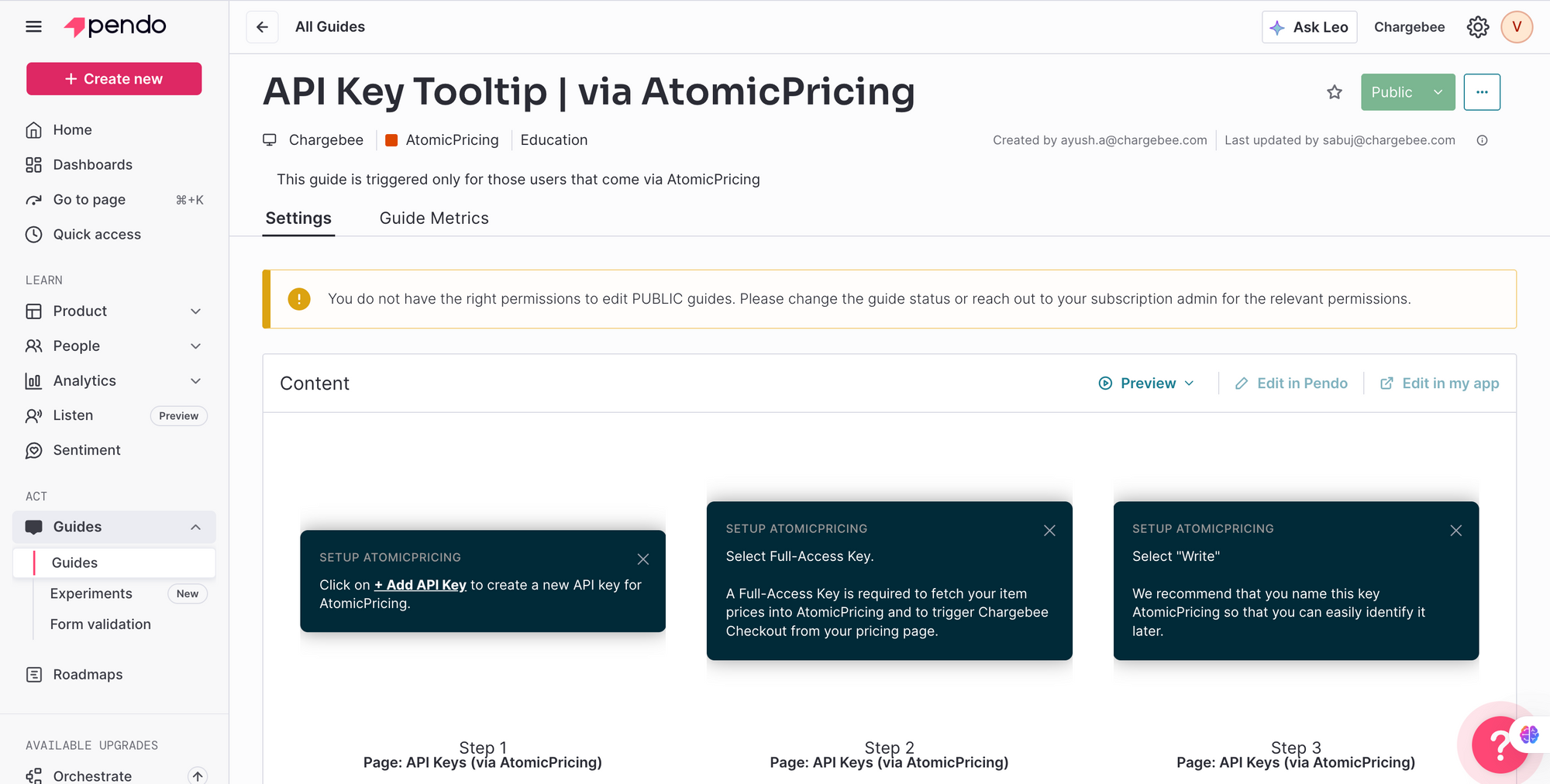Open the settings gear icon

(x=1477, y=27)
